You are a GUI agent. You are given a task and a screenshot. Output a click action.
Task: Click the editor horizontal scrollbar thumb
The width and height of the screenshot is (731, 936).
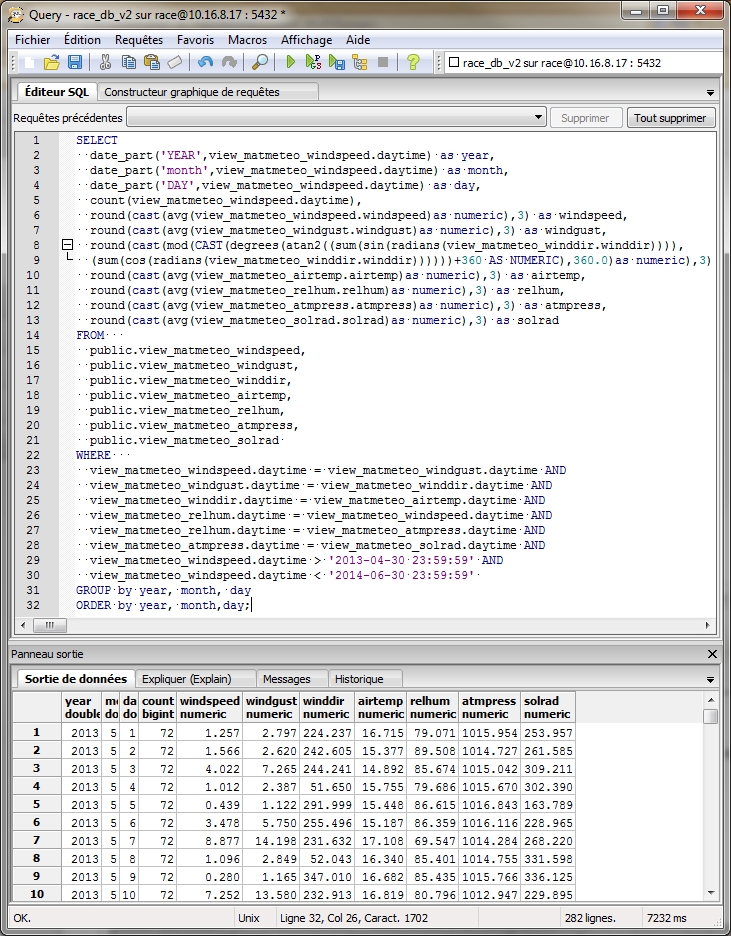pos(50,625)
